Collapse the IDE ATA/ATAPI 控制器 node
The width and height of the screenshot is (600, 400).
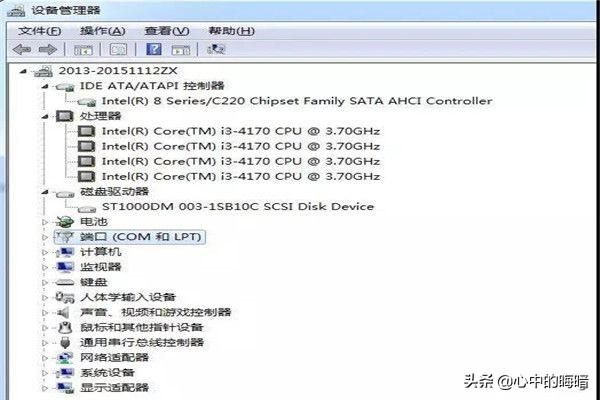click(45, 86)
